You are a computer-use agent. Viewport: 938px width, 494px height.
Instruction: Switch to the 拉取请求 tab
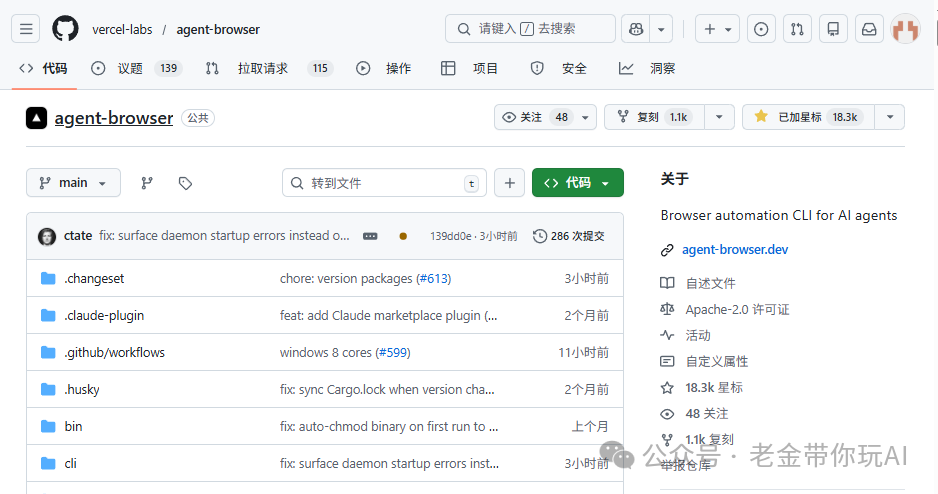[x=262, y=68]
